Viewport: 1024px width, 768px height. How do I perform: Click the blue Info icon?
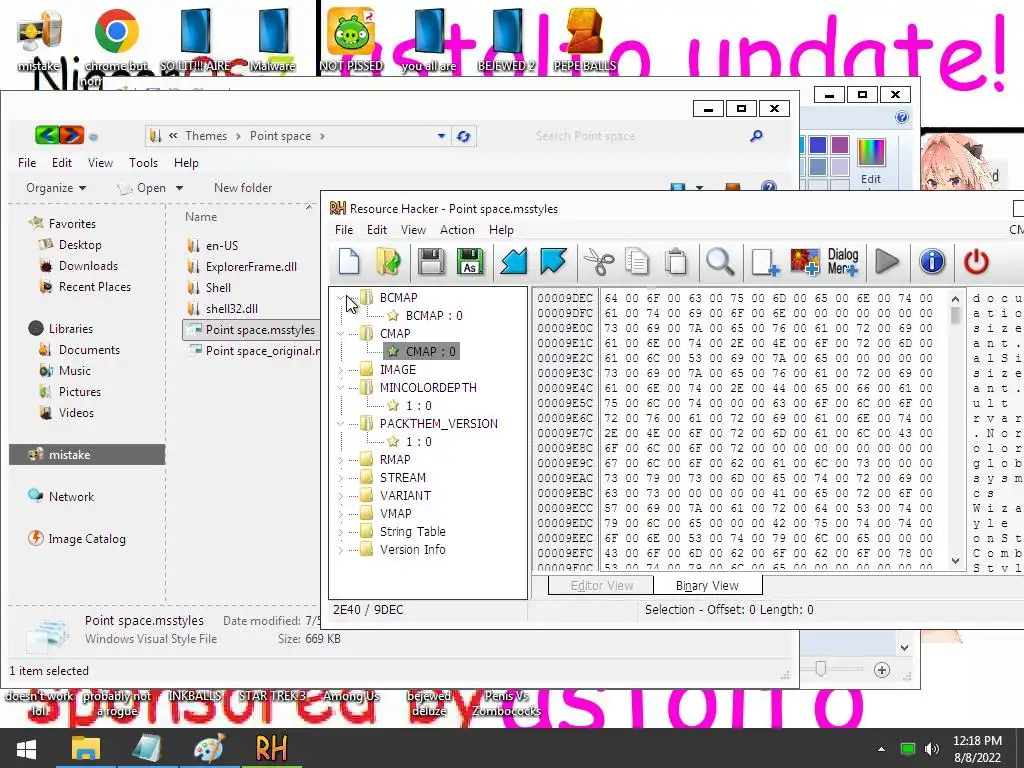tap(932, 262)
